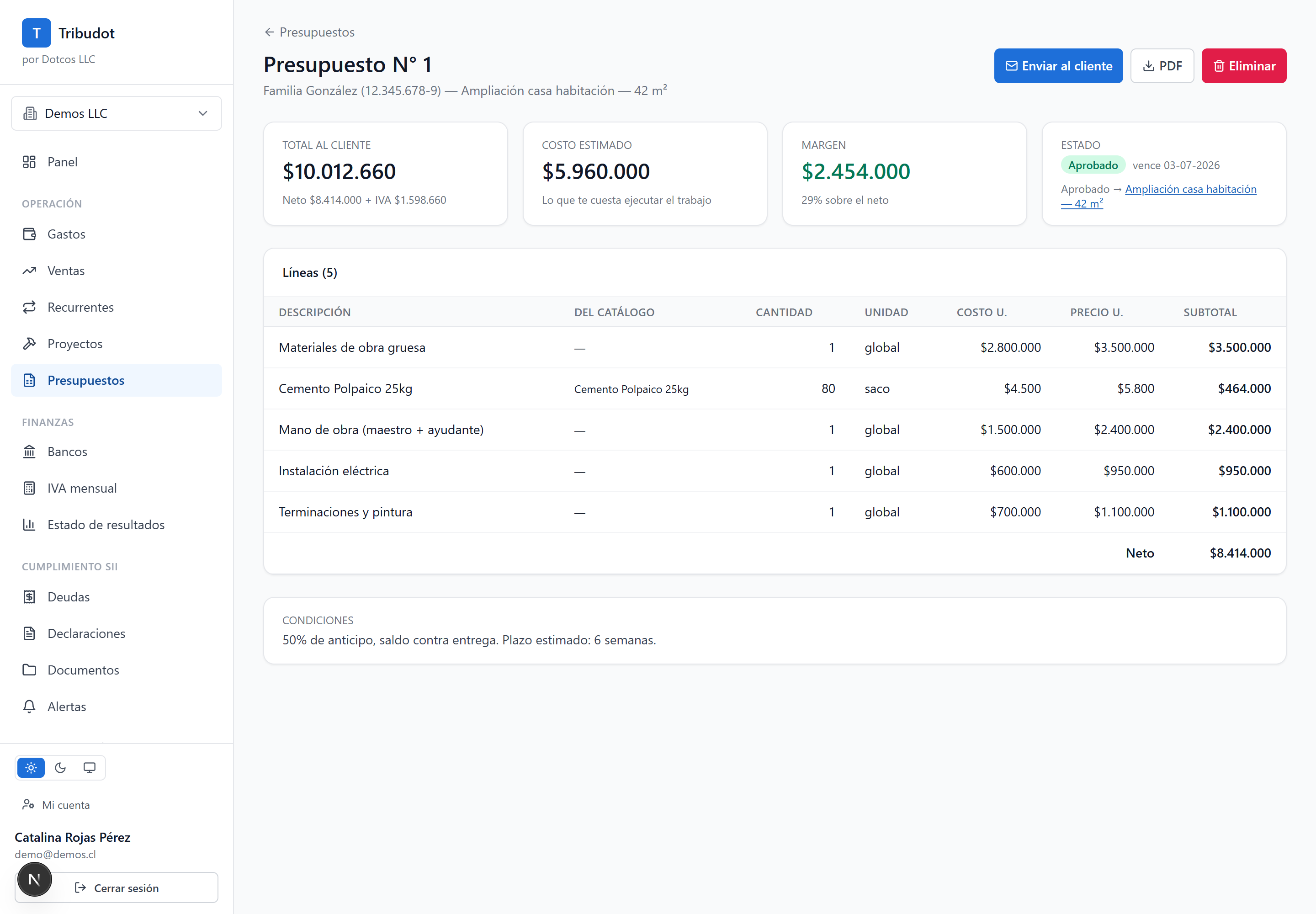Send the quote with Enviar al cliente
This screenshot has height=914, width=1316.
point(1059,66)
